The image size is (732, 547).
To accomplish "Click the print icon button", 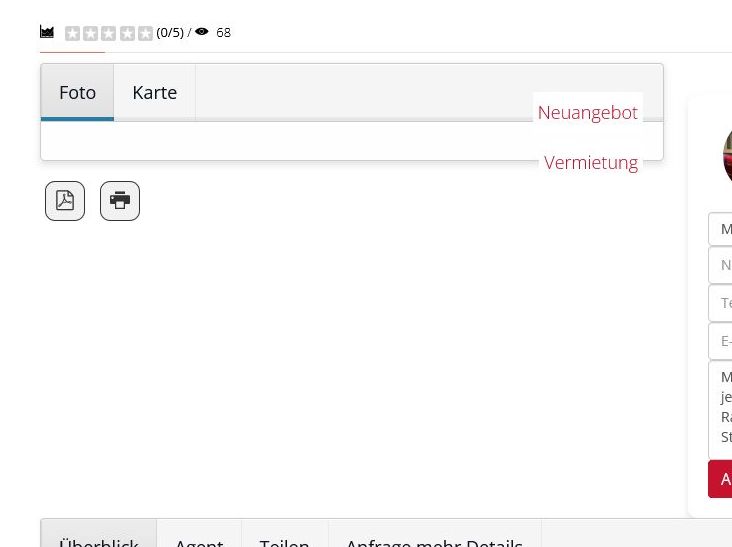I will click(120, 201).
